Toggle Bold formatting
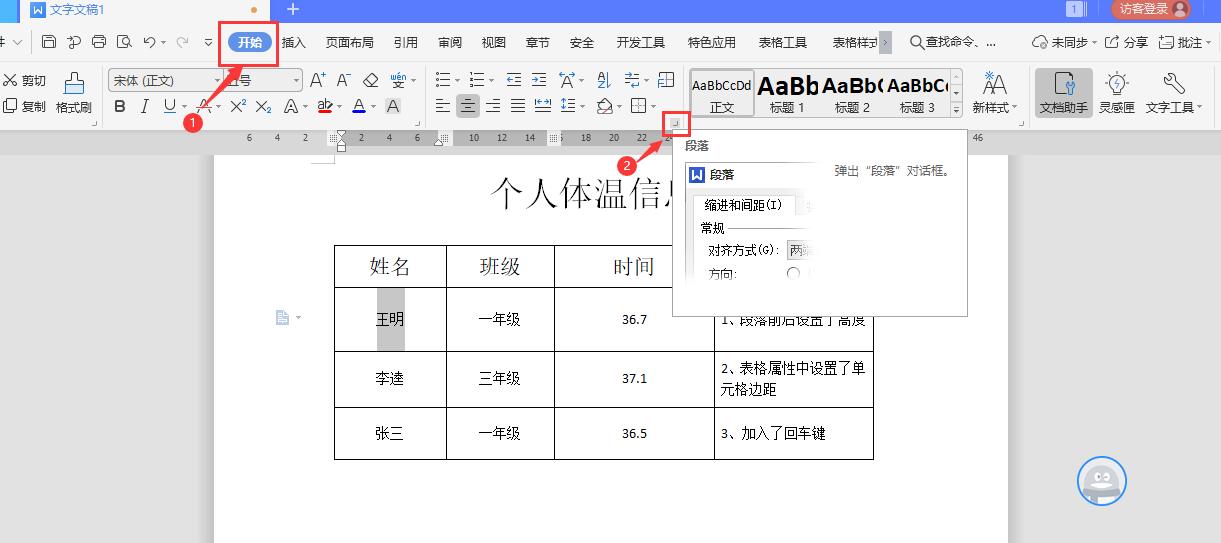The height and width of the screenshot is (543, 1221). pos(120,106)
